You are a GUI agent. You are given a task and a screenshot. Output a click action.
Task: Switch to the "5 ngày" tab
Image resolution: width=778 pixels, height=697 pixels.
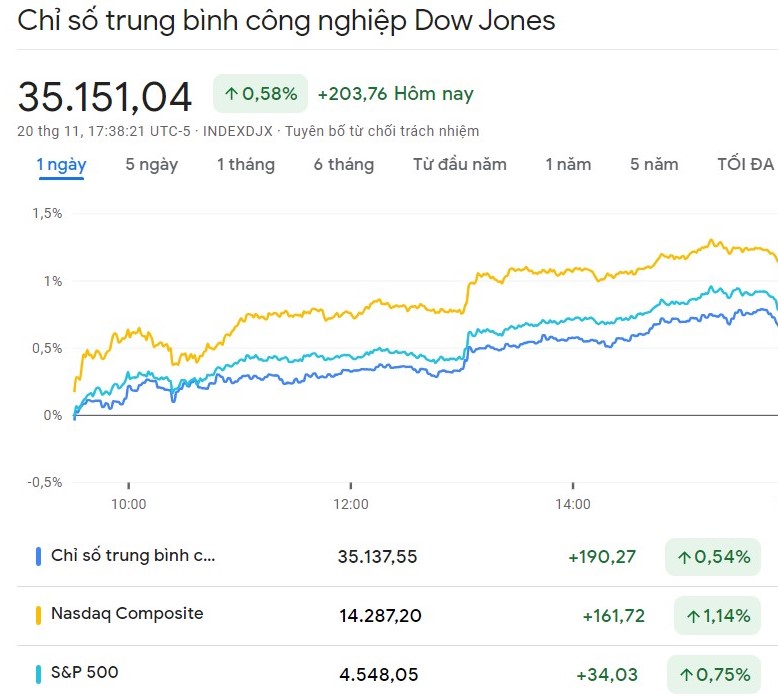(x=151, y=165)
